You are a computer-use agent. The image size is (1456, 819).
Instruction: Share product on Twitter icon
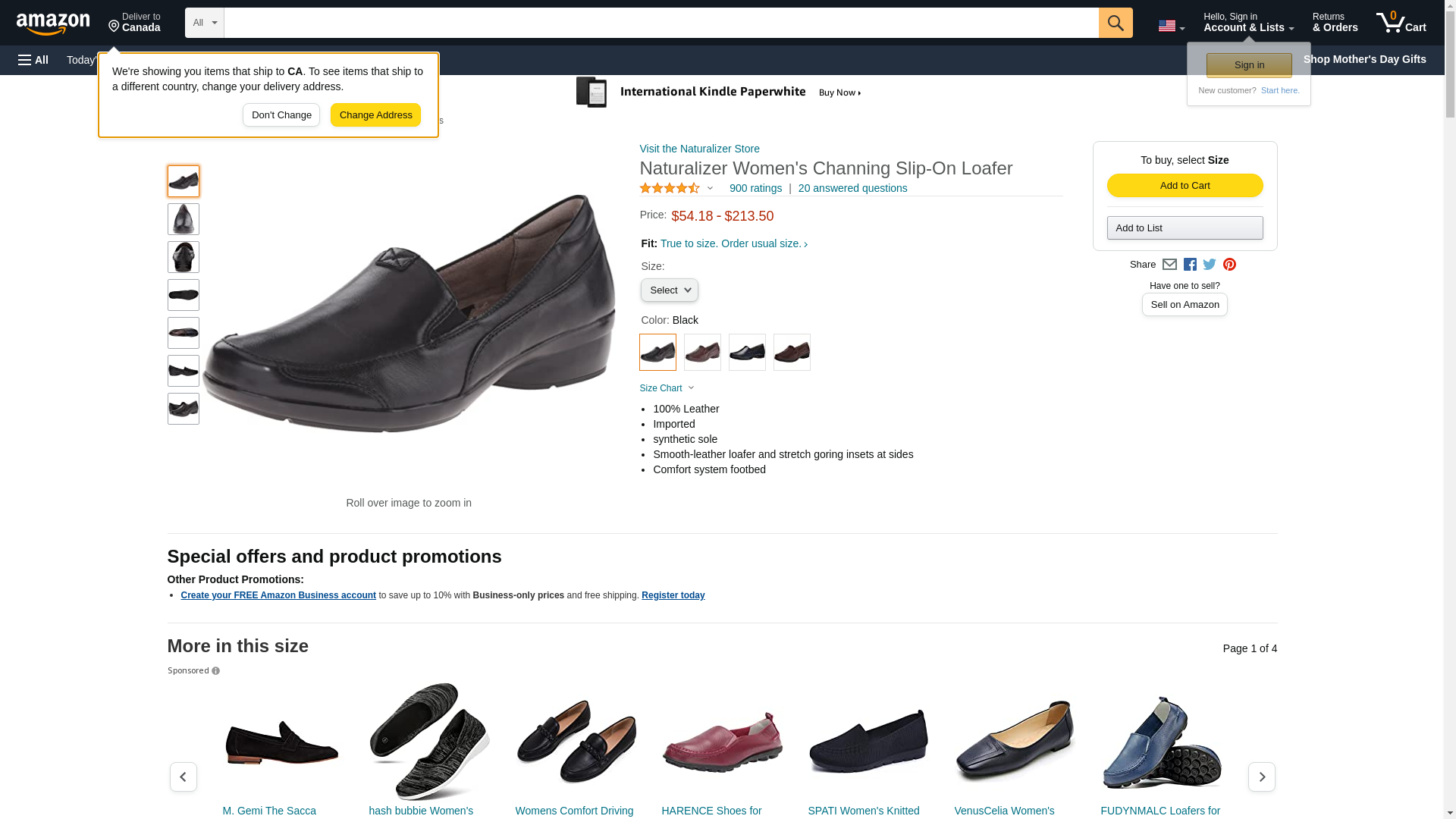coord(1210,265)
